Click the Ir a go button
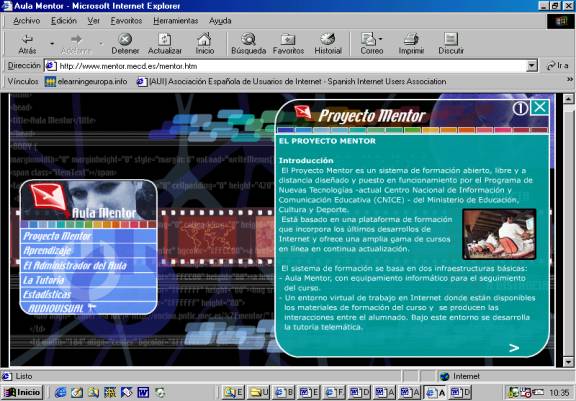Image resolution: width=576 pixels, height=401 pixels. (557, 66)
